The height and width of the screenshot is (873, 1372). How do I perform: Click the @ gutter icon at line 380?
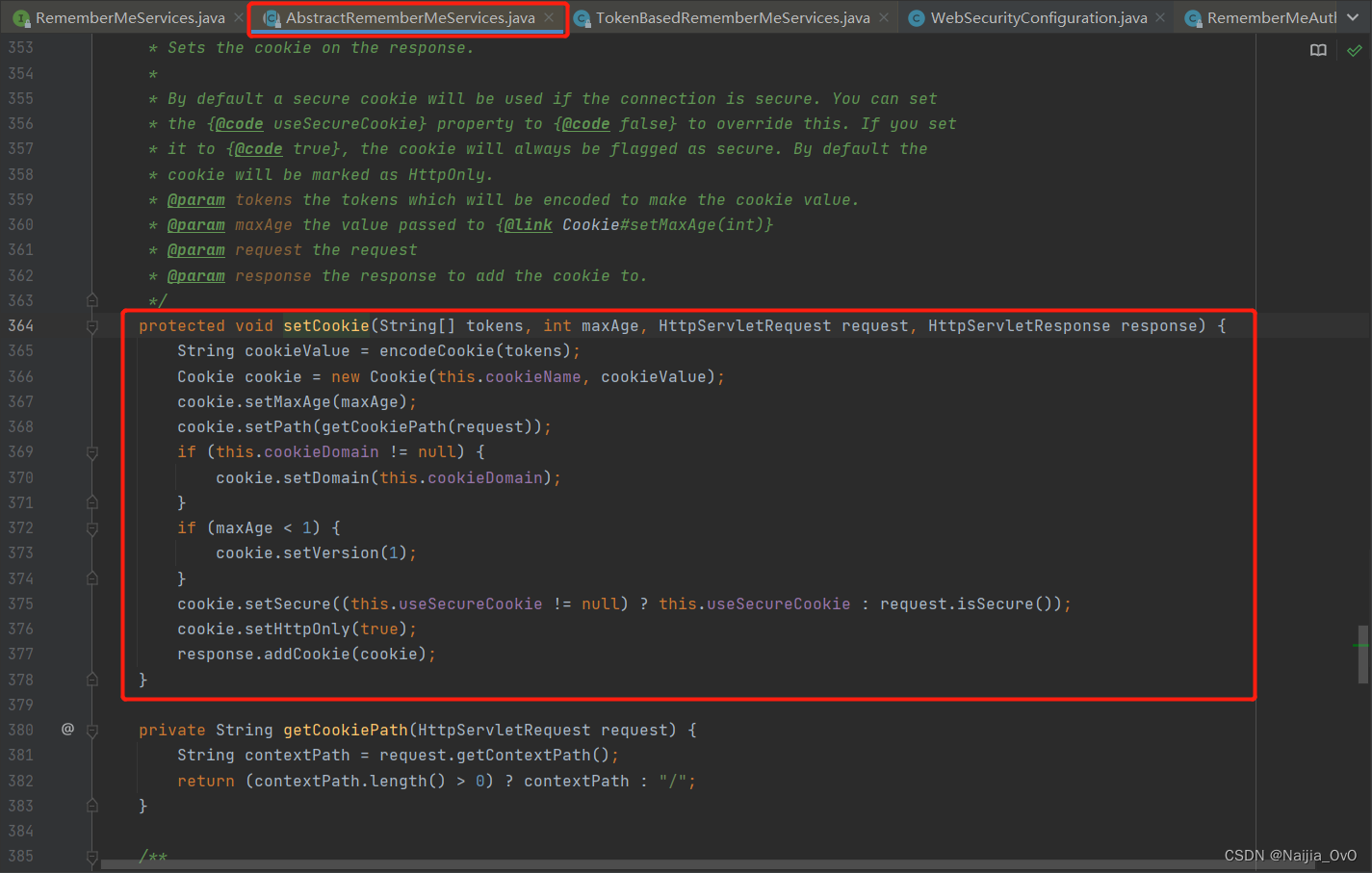coord(67,730)
